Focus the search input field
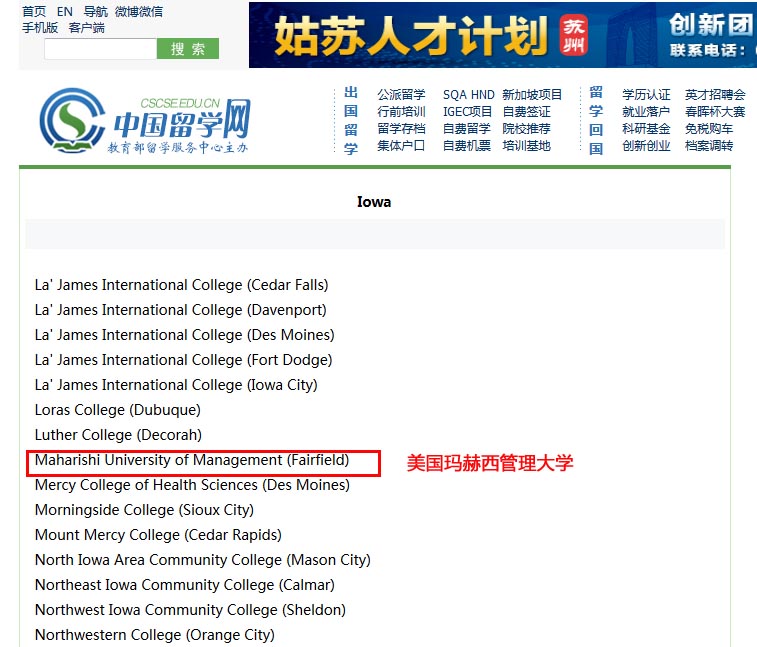 pyautogui.click(x=100, y=49)
